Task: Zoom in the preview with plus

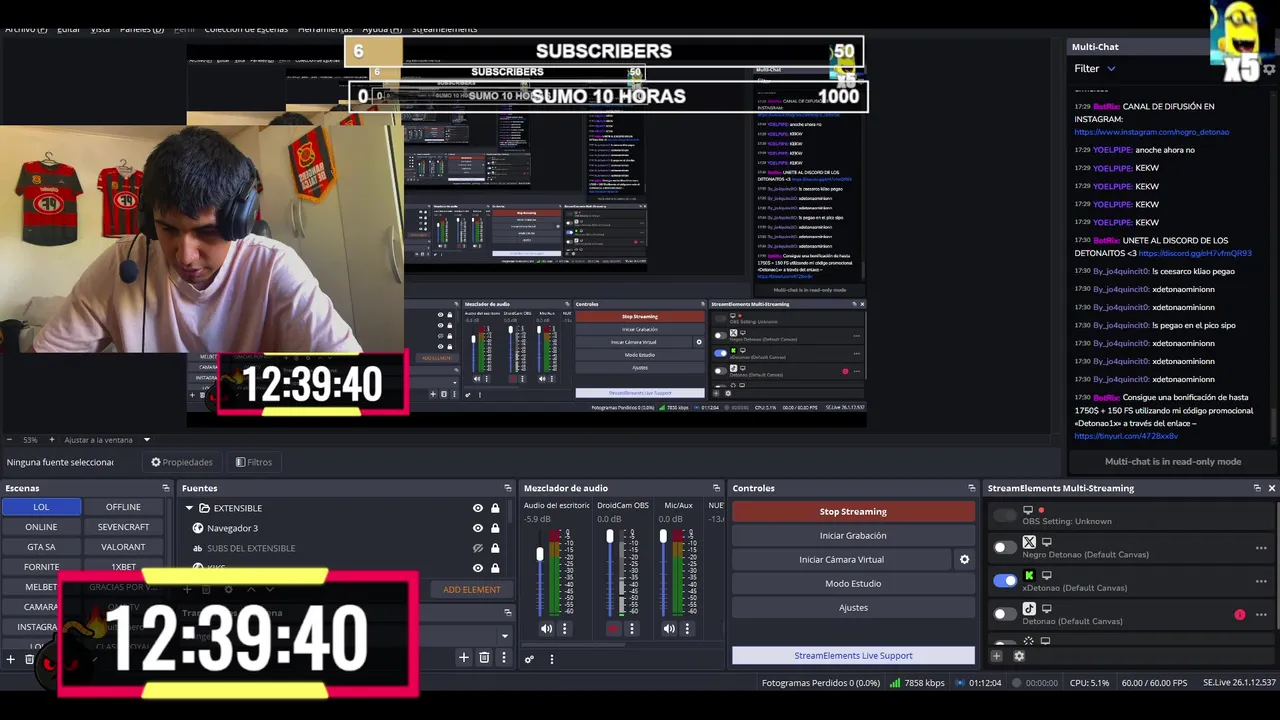Action: click(x=52, y=440)
